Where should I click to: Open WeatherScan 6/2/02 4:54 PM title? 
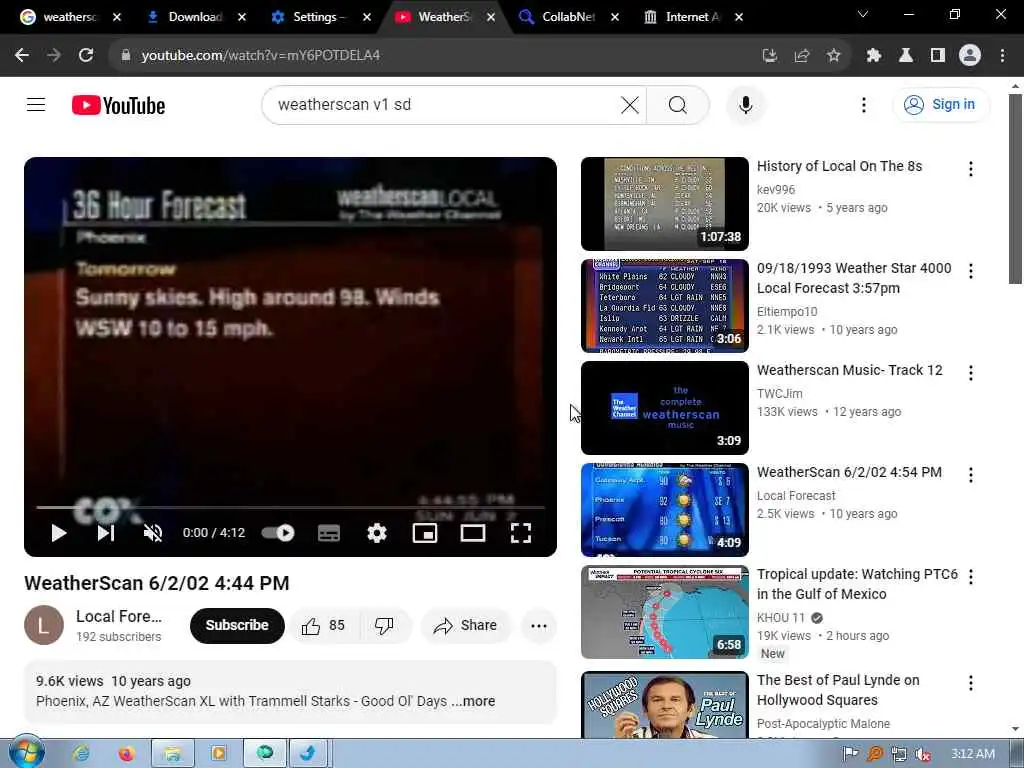(x=849, y=472)
